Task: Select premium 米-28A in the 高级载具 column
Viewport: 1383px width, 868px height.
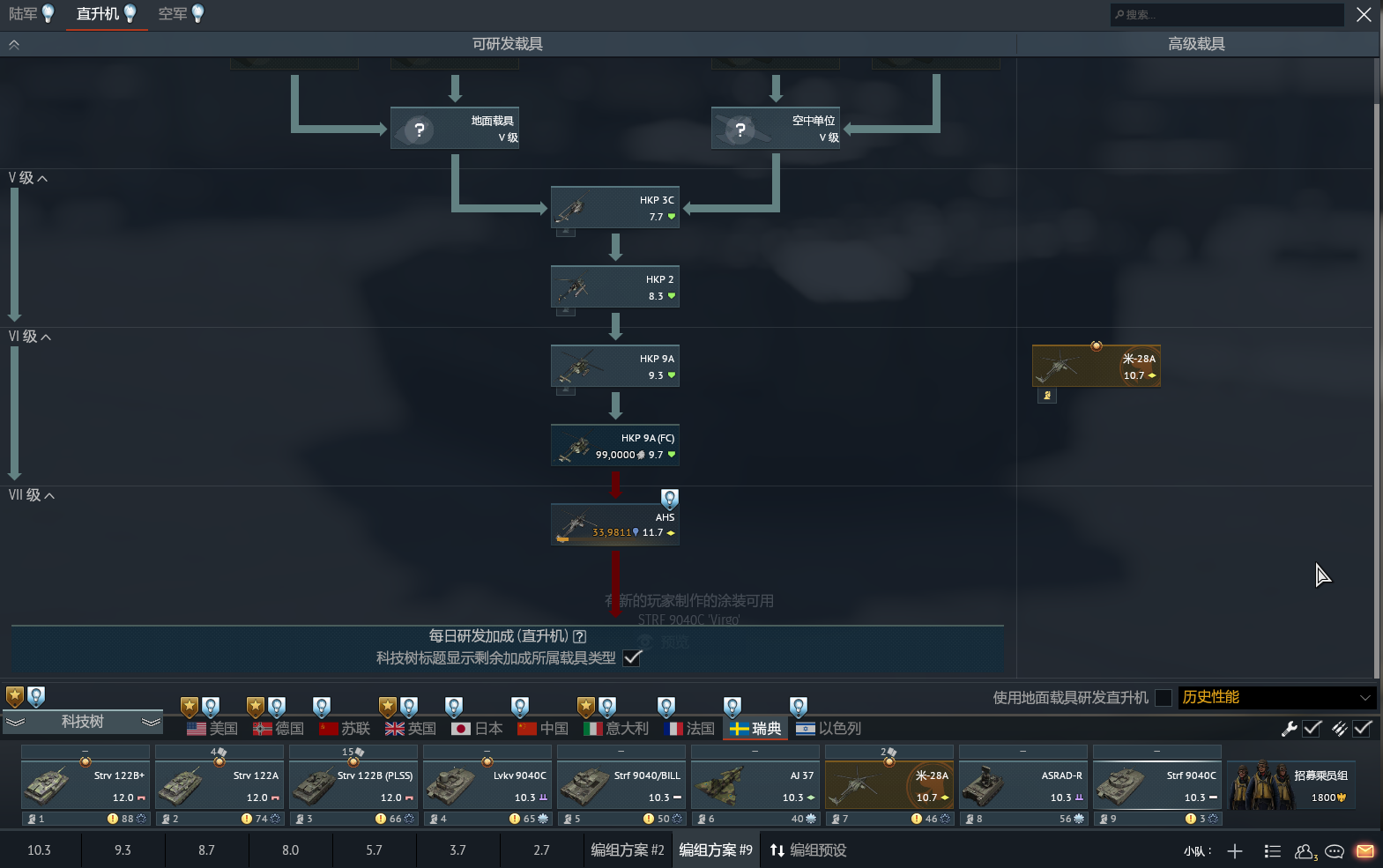Action: tap(1097, 366)
